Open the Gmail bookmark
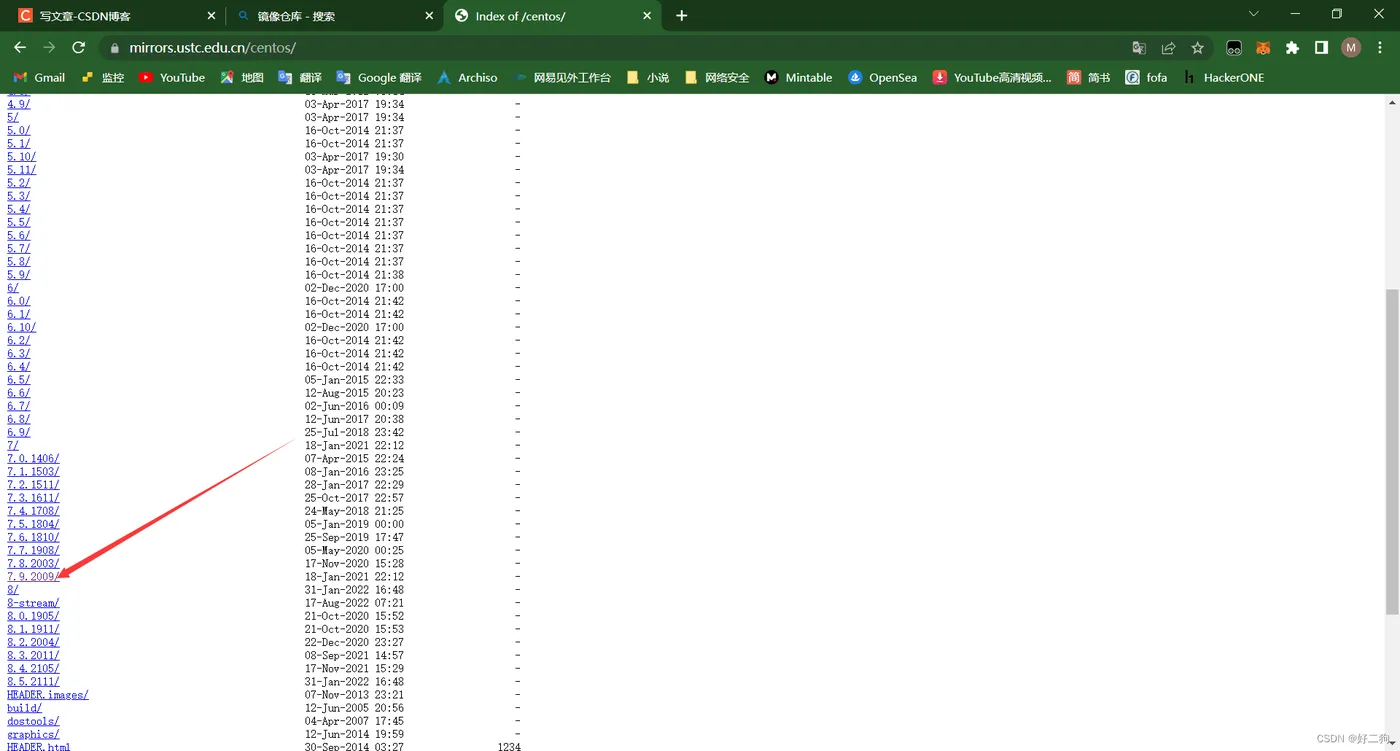 click(x=39, y=77)
